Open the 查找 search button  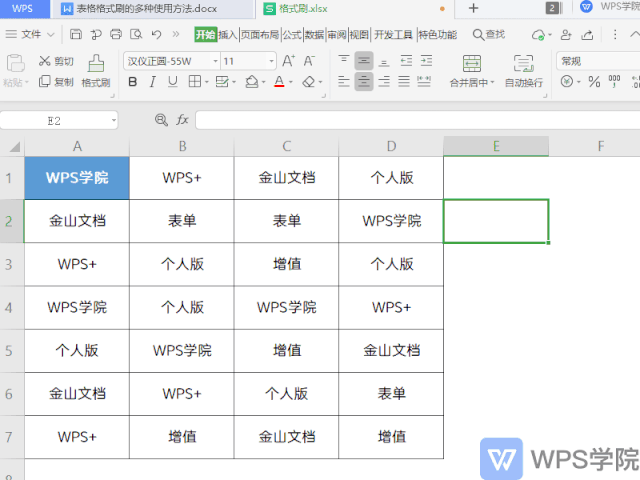[x=489, y=34]
